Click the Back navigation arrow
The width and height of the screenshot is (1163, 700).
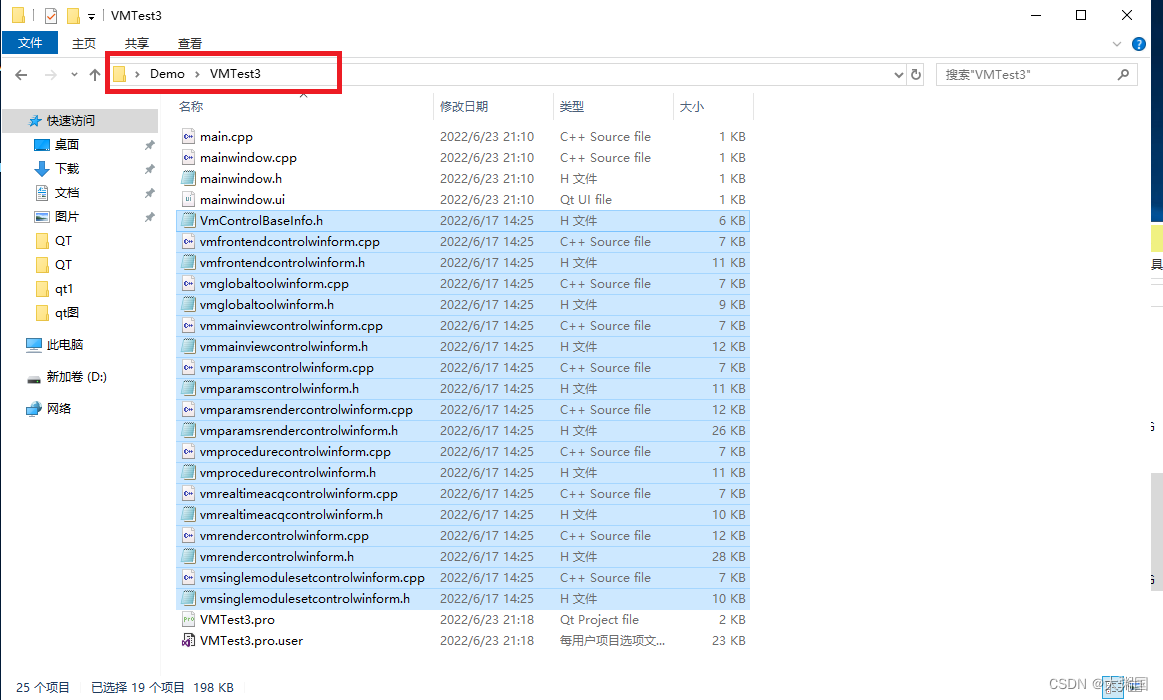(22, 74)
